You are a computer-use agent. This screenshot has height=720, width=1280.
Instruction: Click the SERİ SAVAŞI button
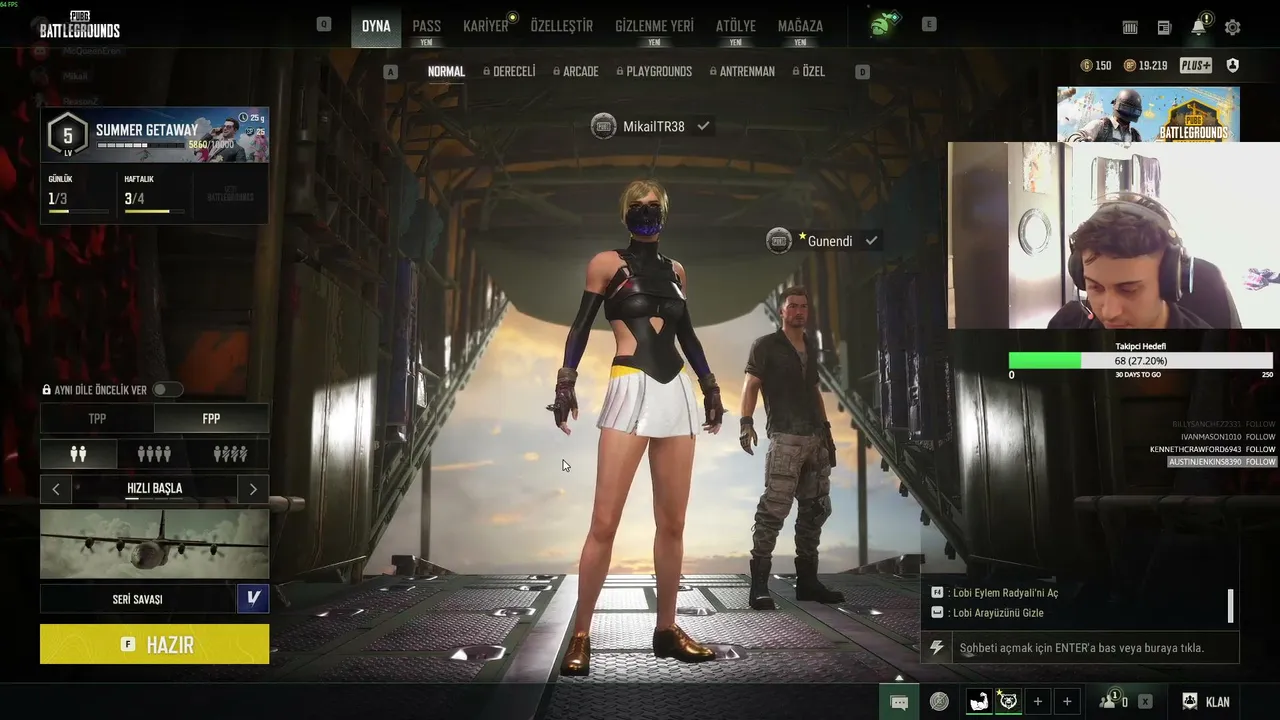point(138,599)
